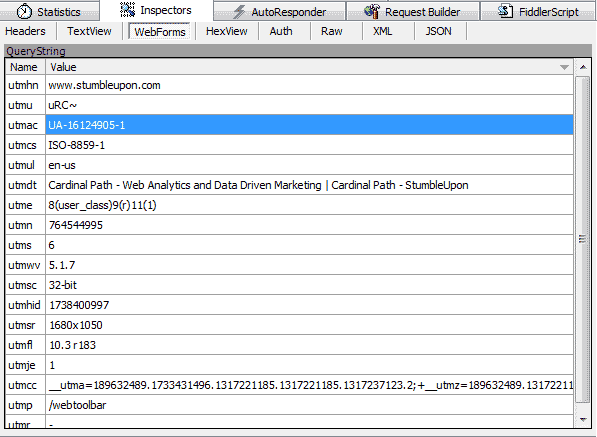Select the HexView inspector tab
Viewport: 597px width, 437px height.
(x=227, y=31)
